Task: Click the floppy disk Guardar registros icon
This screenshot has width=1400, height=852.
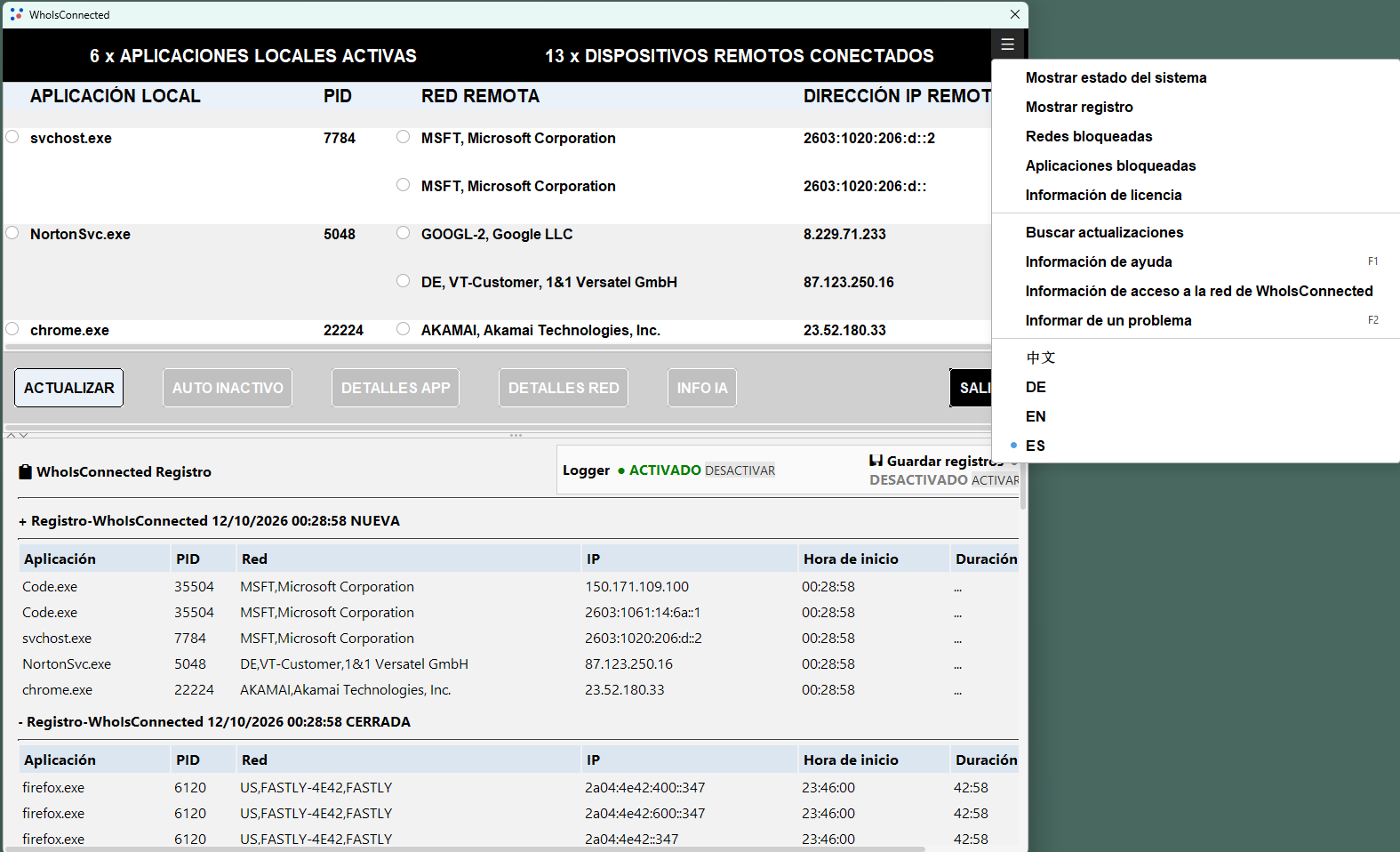Action: click(876, 461)
